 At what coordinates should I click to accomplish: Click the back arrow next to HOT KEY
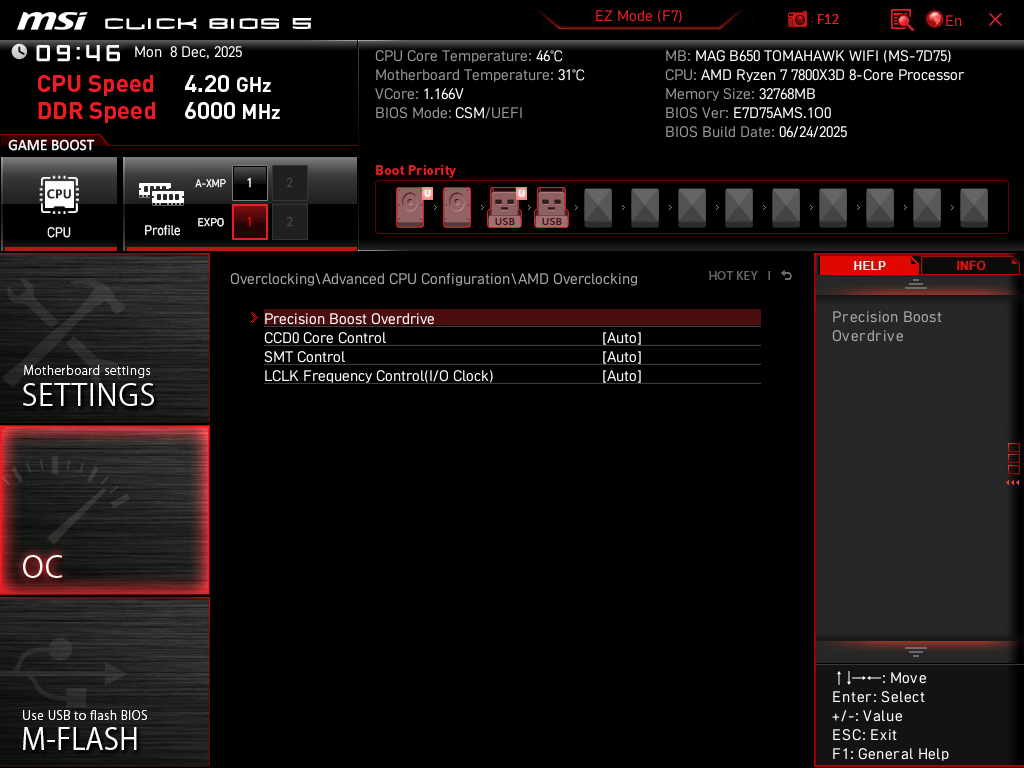pos(786,276)
